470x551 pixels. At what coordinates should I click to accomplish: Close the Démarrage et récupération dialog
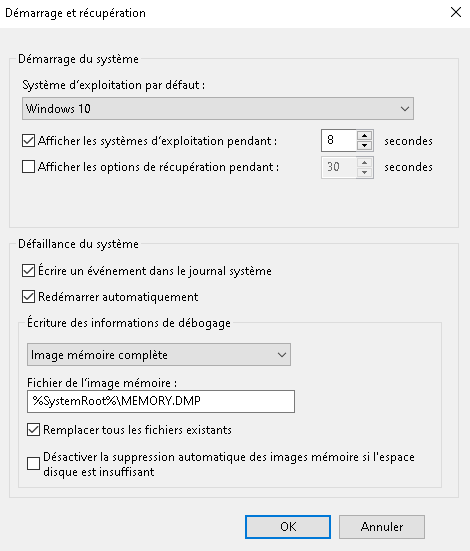[456, 12]
